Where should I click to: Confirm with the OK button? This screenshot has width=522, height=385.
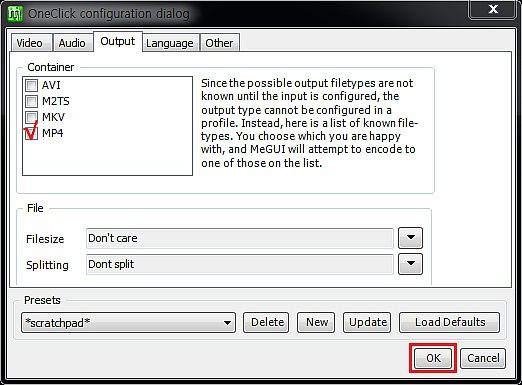[433, 358]
